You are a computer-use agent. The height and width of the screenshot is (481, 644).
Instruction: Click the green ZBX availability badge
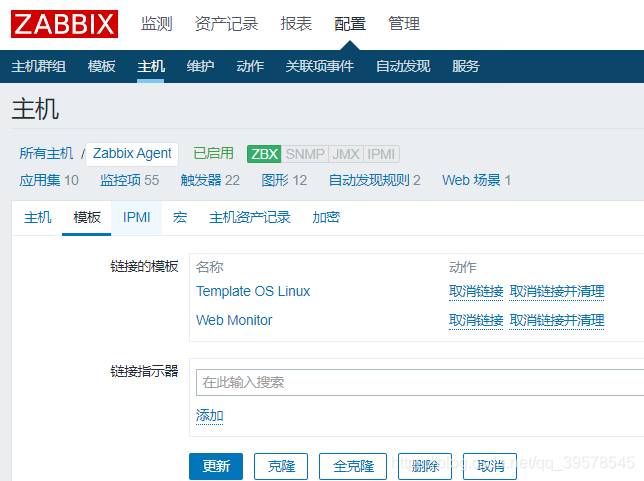pyautogui.click(x=264, y=154)
